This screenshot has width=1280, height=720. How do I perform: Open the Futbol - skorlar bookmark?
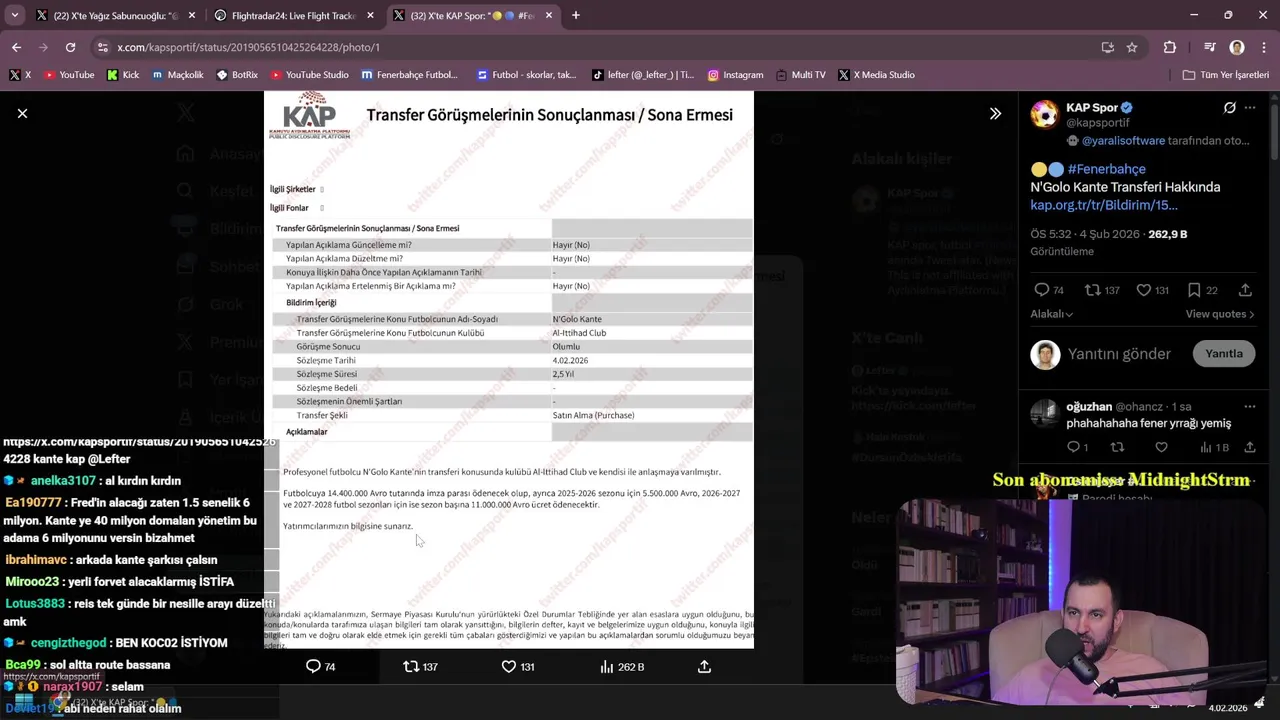point(527,75)
